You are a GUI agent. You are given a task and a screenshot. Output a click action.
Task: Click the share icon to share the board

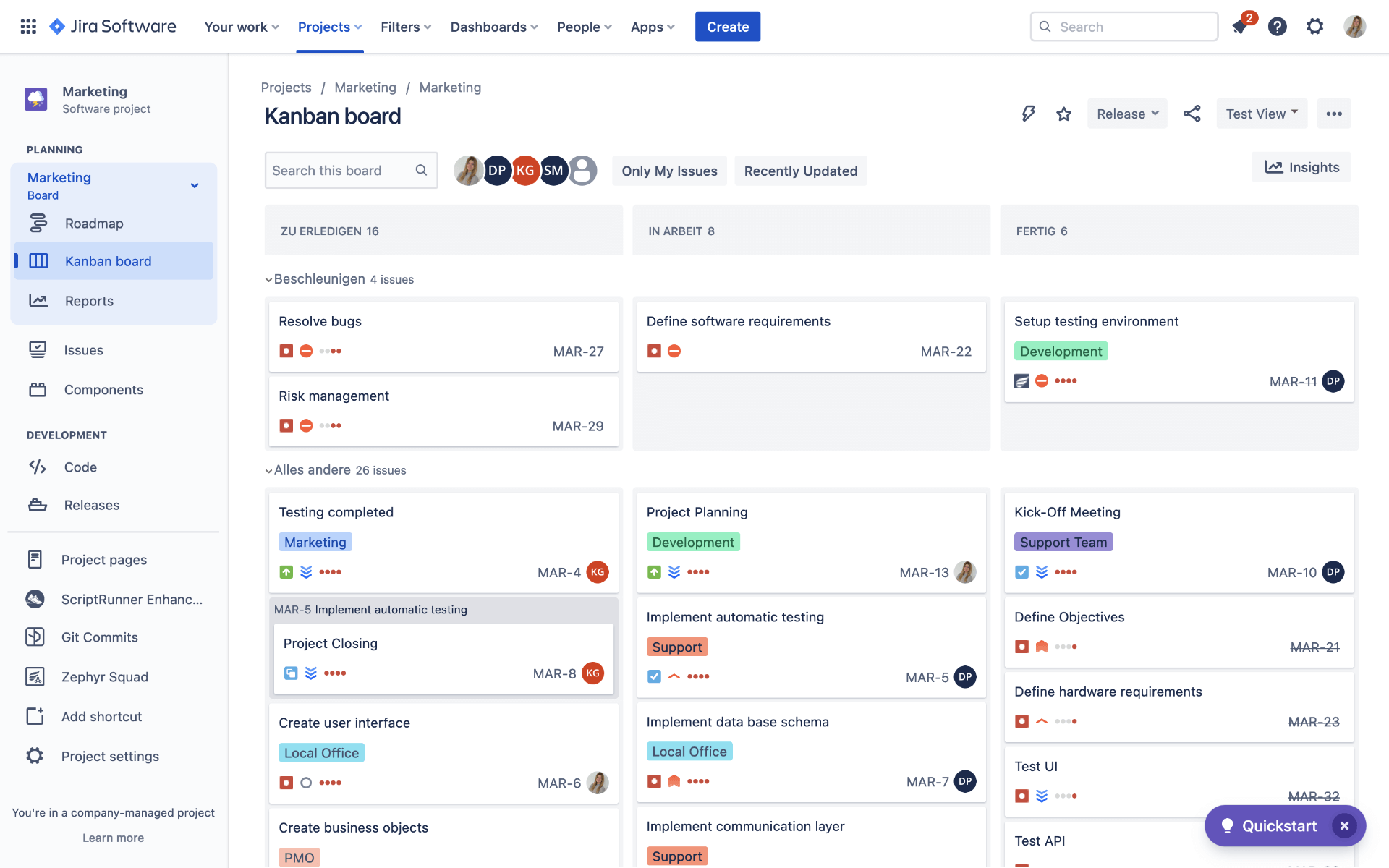1191,113
